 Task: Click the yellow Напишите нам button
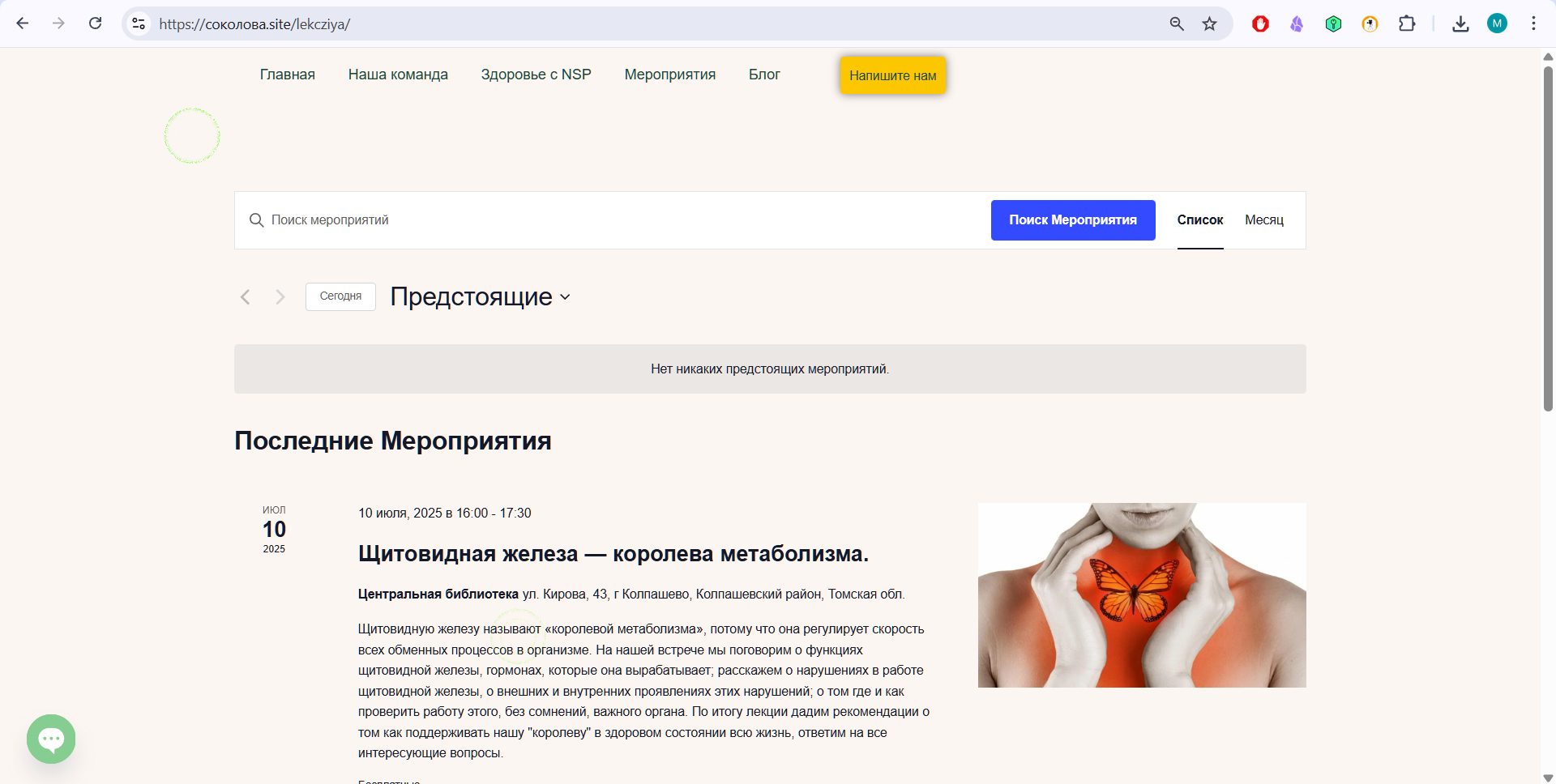[x=892, y=75]
